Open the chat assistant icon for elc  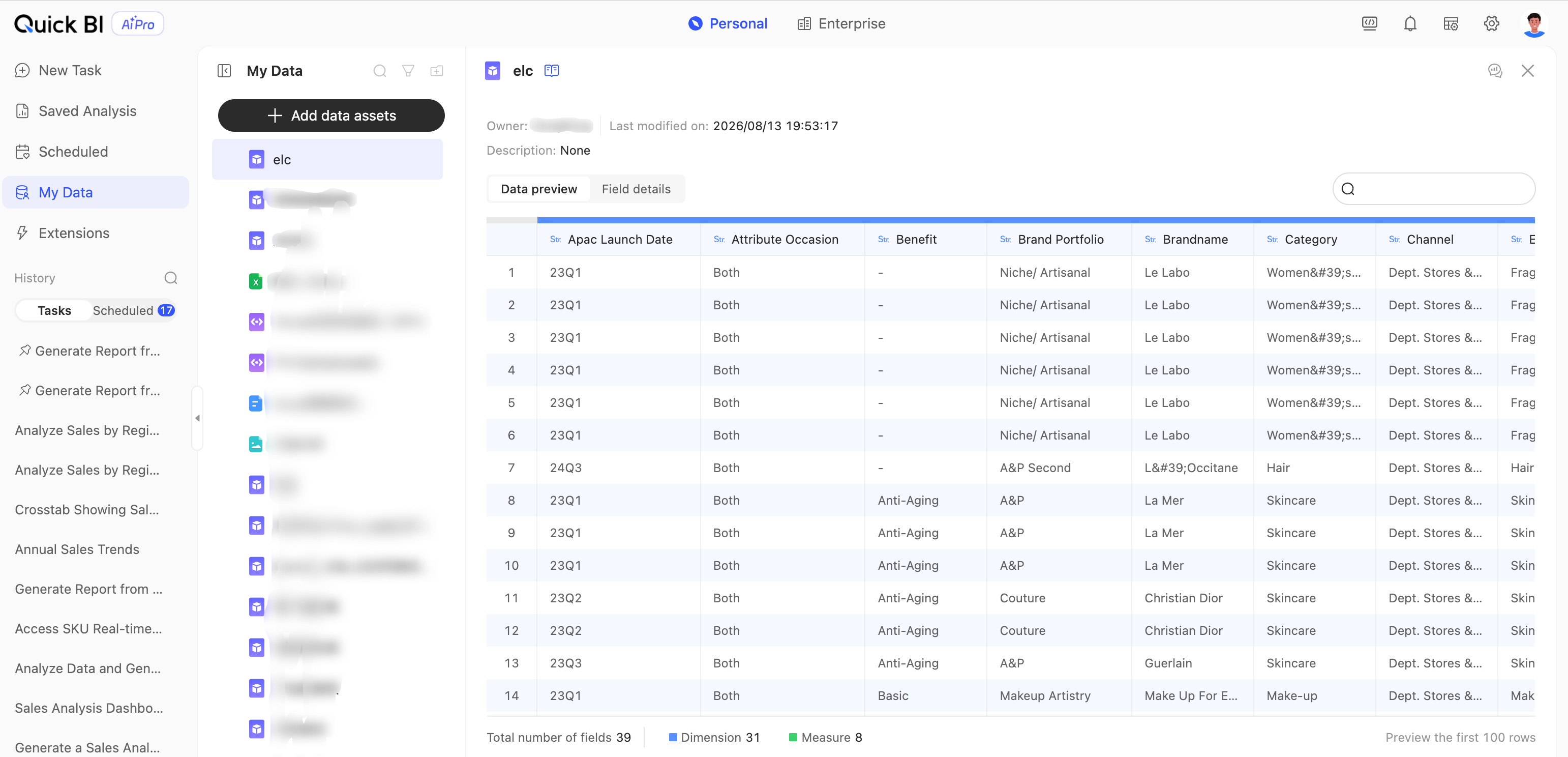pyautogui.click(x=1495, y=71)
